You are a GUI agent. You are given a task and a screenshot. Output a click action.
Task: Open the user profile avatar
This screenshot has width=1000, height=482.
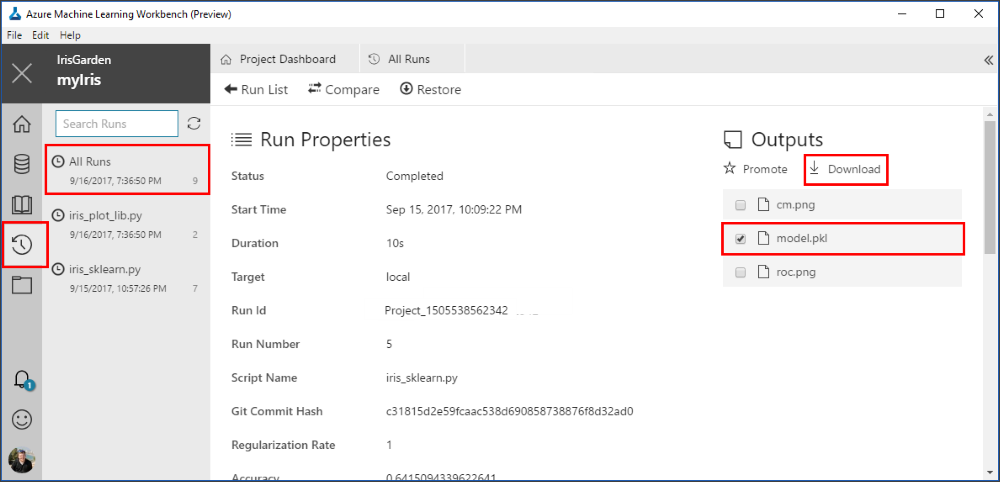tap(22, 460)
